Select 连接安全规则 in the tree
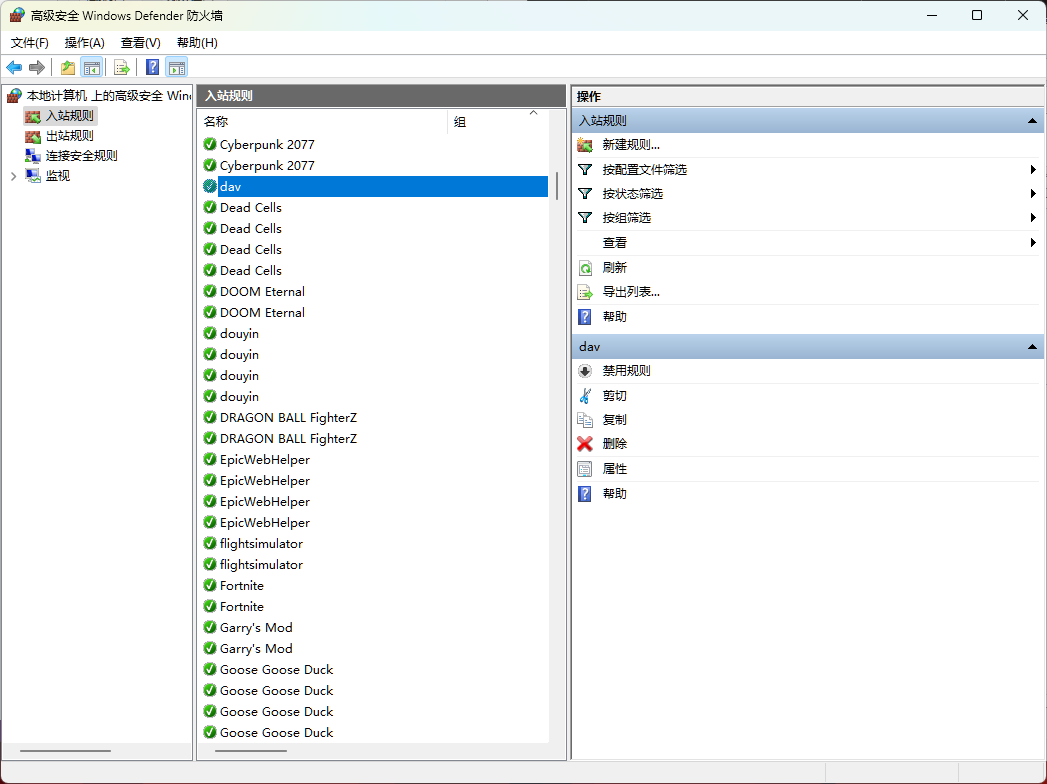Screen dimensions: 1047x784 pos(81,156)
